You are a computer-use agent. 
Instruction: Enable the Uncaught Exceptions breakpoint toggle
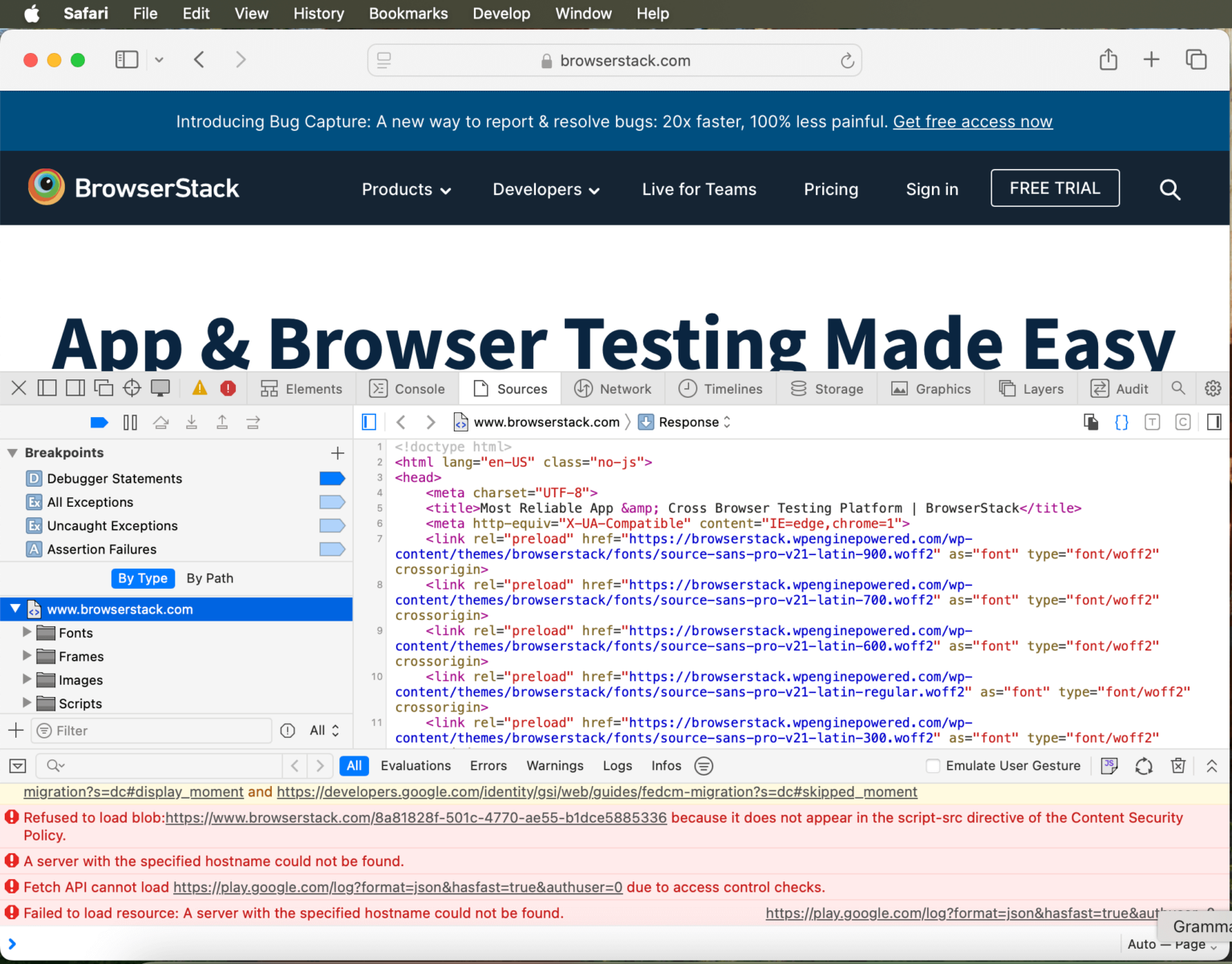click(x=332, y=525)
